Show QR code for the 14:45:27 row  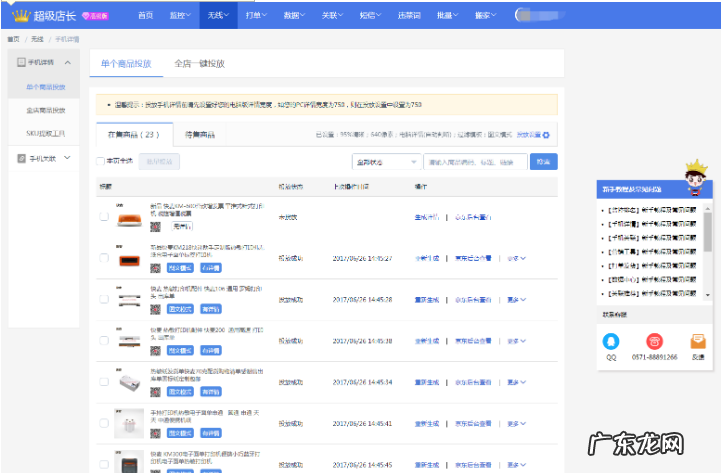(155, 268)
